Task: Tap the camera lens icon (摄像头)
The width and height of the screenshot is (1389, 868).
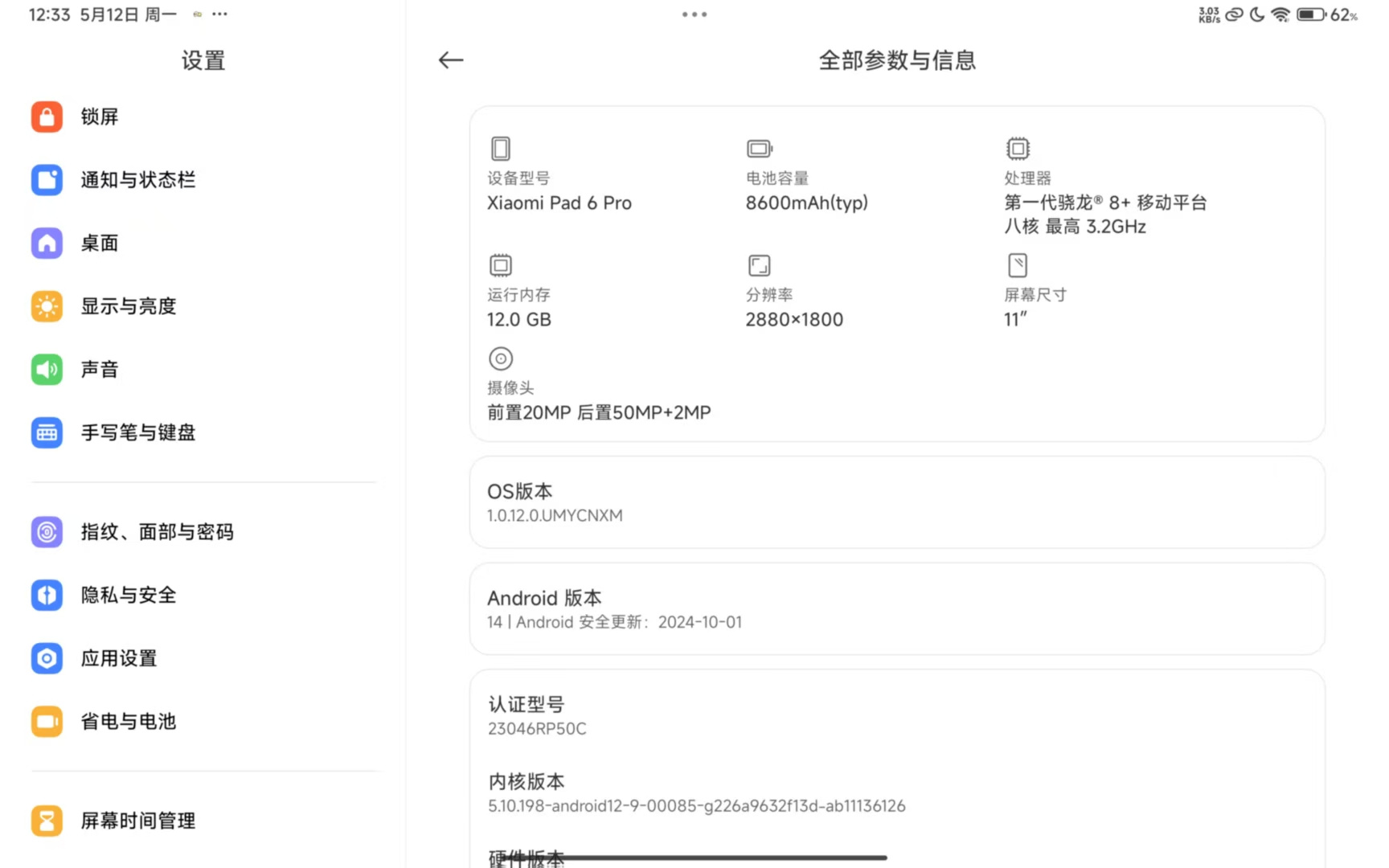Action: [500, 358]
